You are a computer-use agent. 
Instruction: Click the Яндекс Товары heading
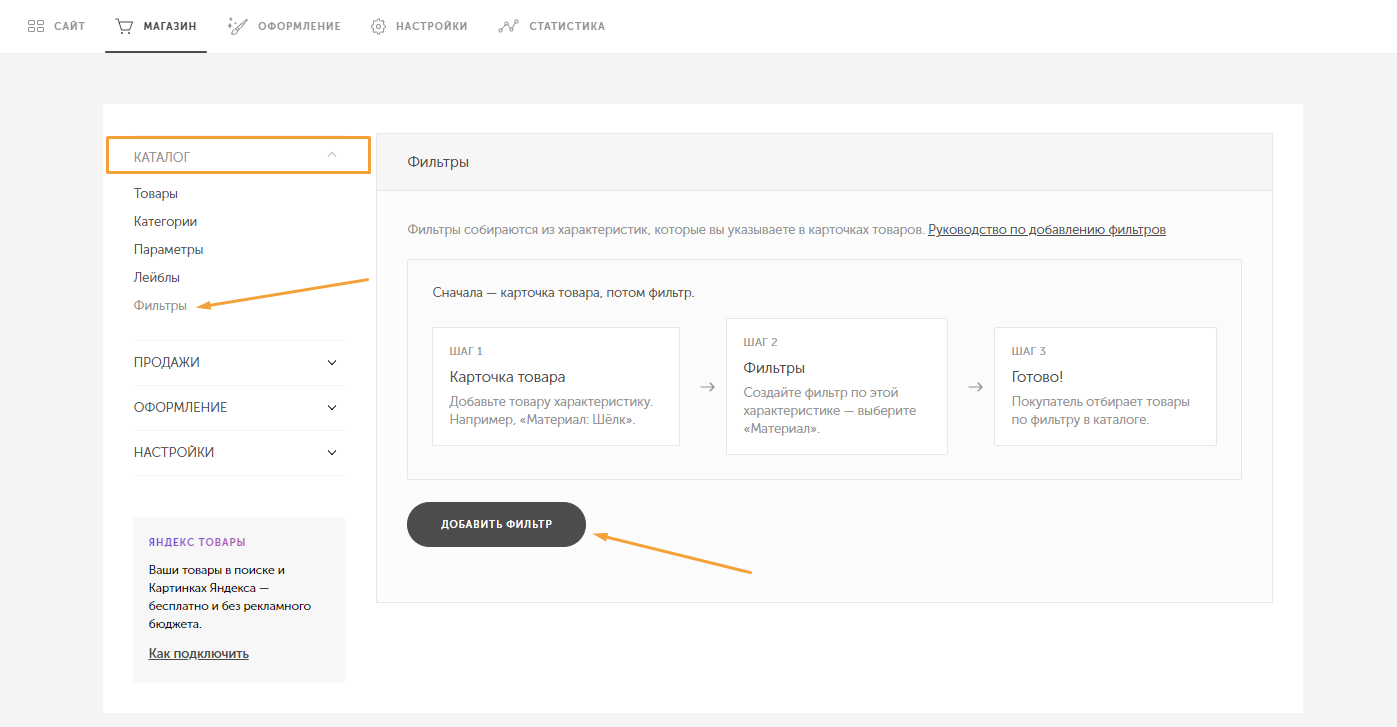[x=197, y=541]
